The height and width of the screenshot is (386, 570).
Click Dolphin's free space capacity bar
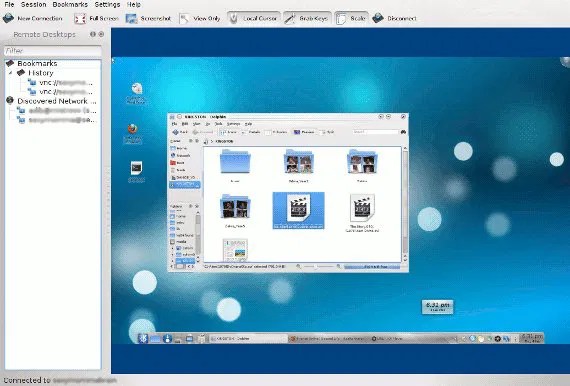coord(372,267)
